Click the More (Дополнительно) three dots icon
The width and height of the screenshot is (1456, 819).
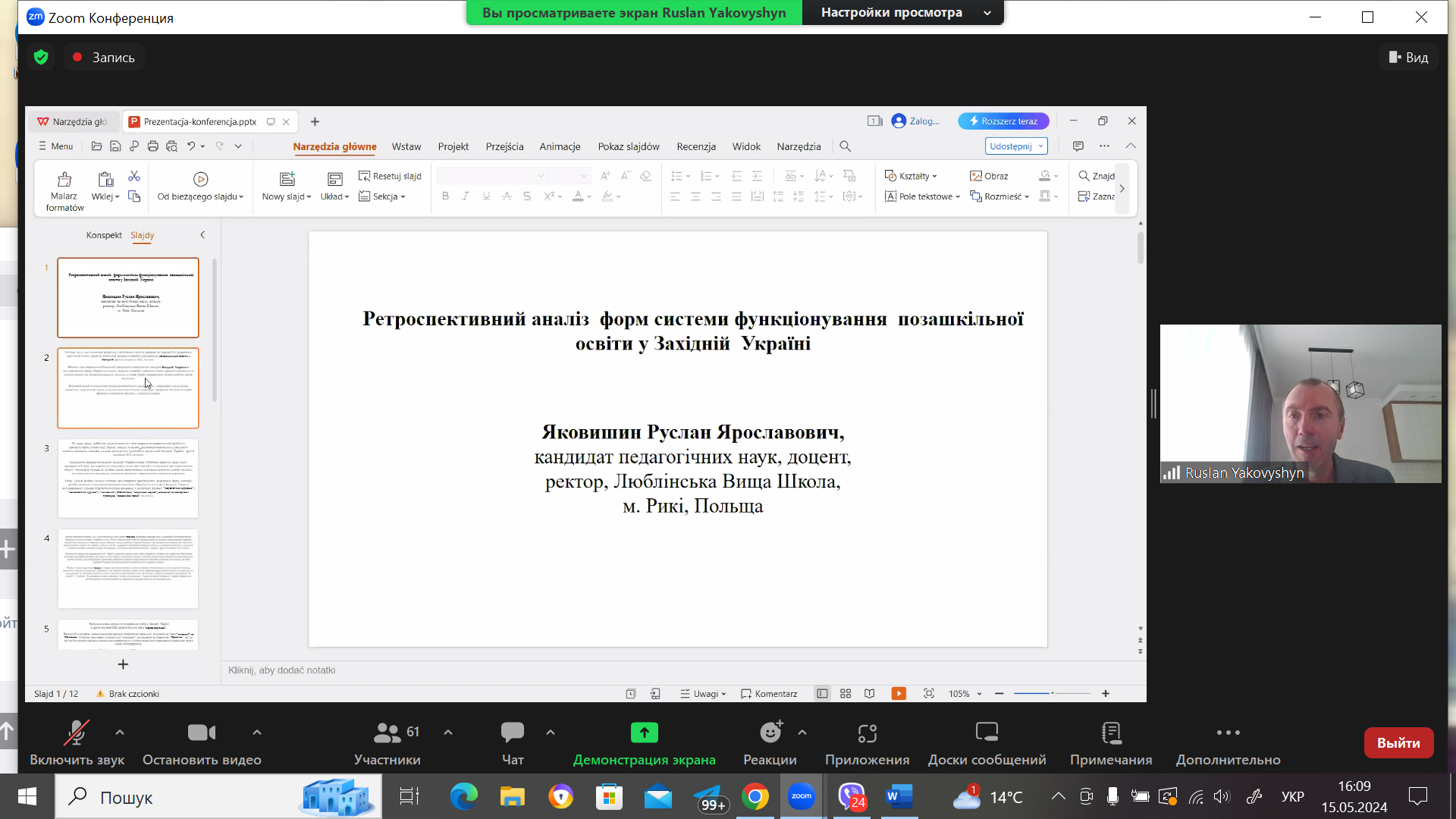[x=1228, y=733]
